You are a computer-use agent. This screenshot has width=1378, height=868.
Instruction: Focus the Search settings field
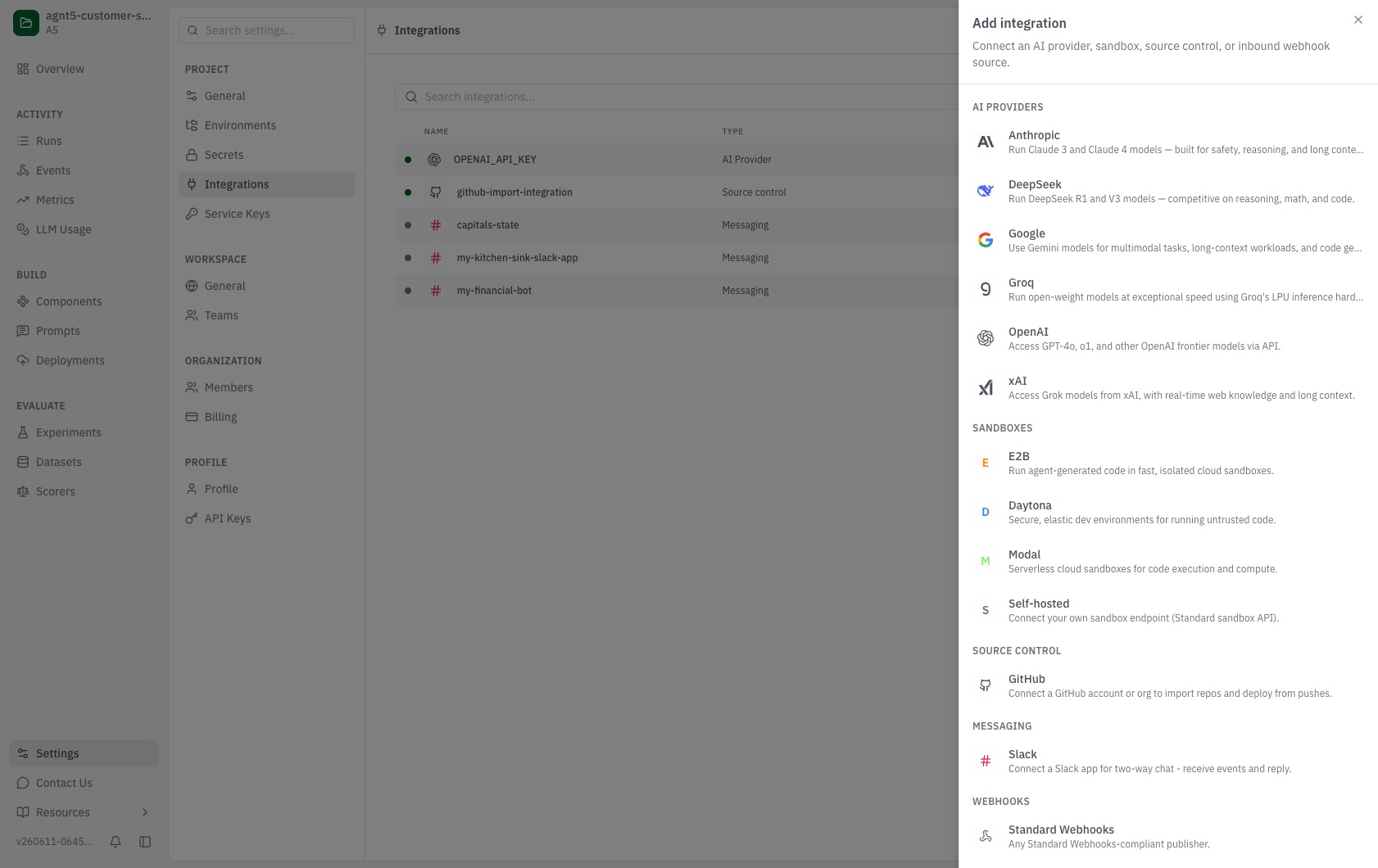tap(266, 30)
